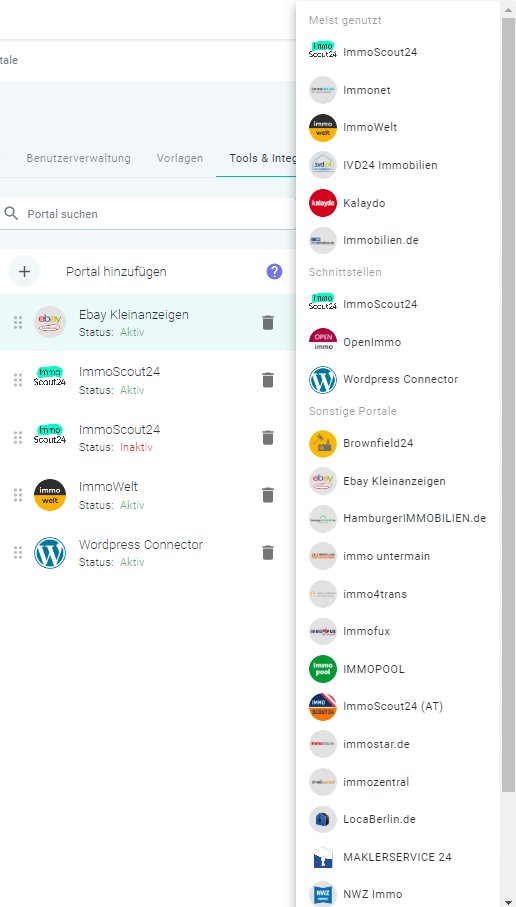Delete the Ebay Kleinanzeigen portal via trash icon
The width and height of the screenshot is (516, 907).
click(x=267, y=323)
